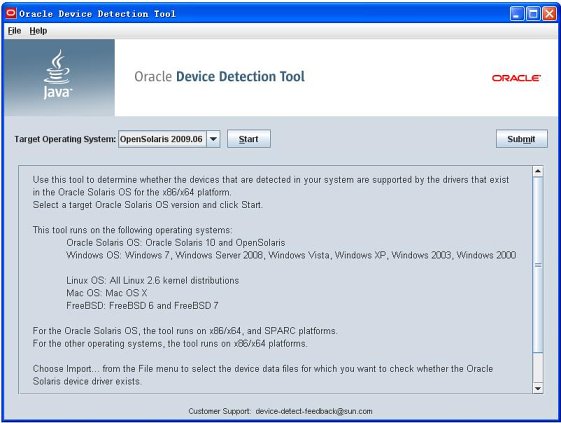Click the Start button

pos(249,139)
